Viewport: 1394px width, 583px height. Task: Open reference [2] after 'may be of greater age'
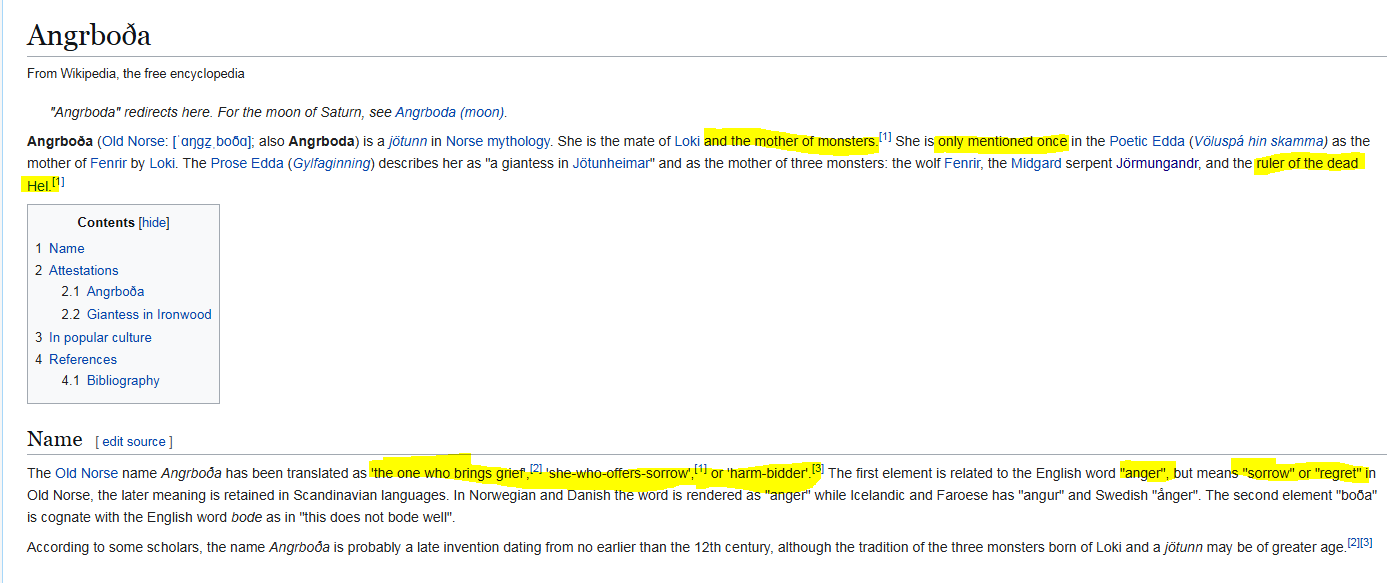(x=1353, y=543)
